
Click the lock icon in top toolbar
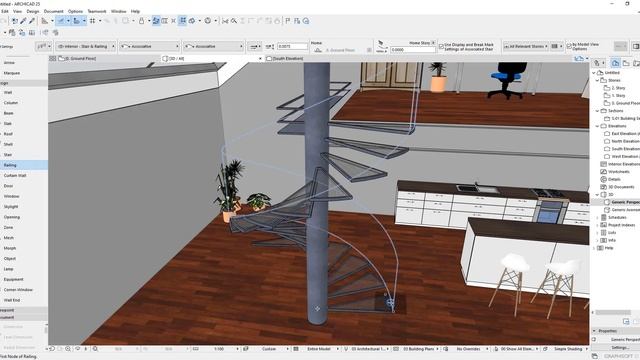(141, 21)
